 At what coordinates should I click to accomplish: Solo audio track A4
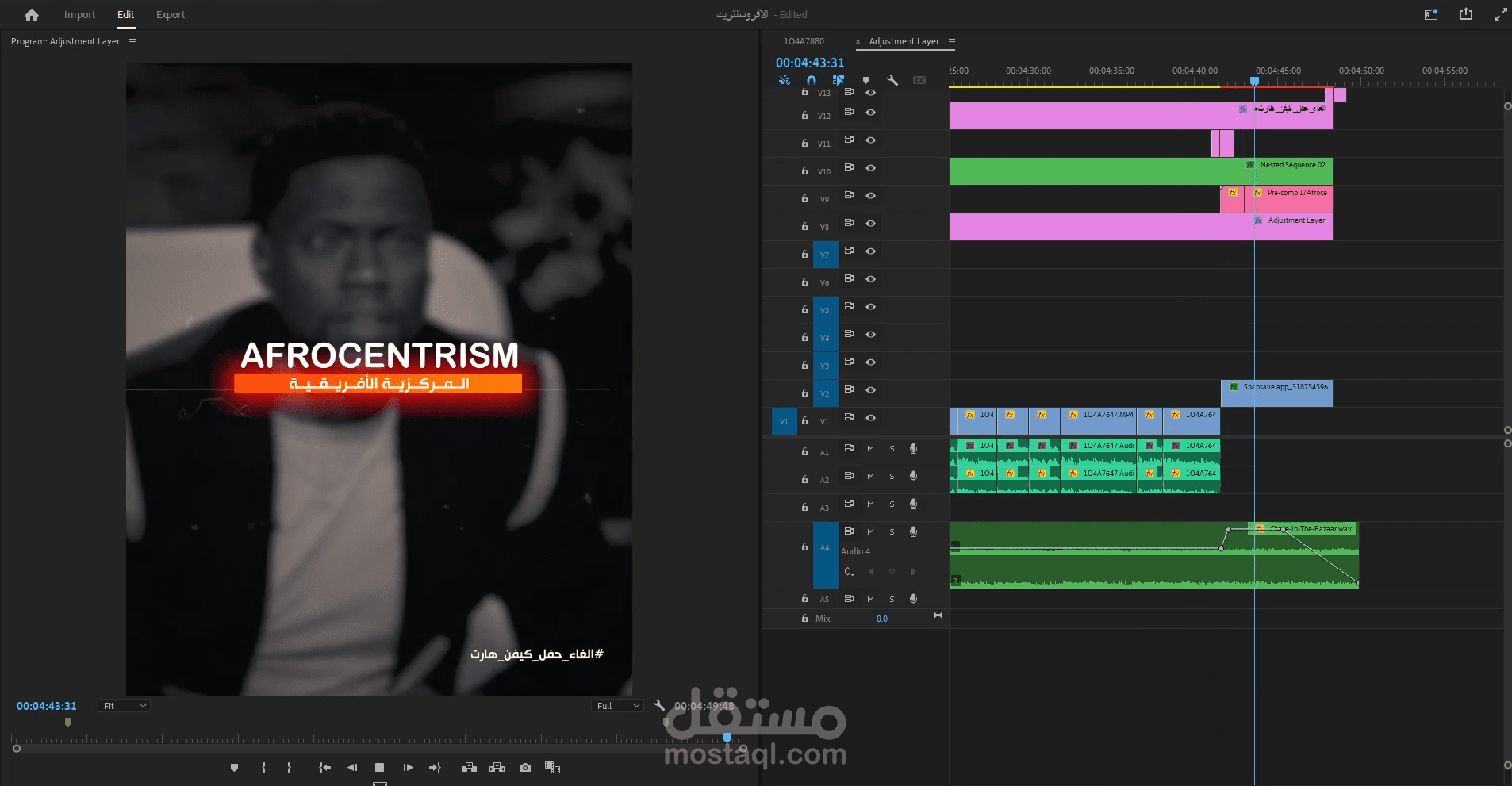tap(891, 532)
